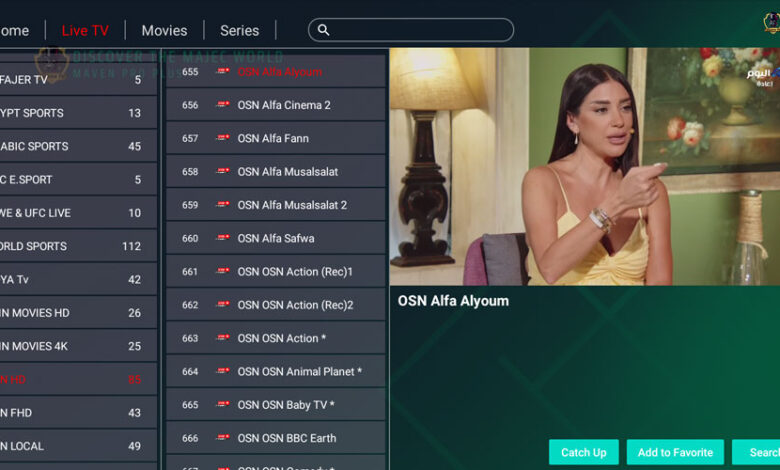The height and width of the screenshot is (470, 780).
Task: Click the live video preview of OSN Alfa Alyoum
Action: click(x=585, y=167)
